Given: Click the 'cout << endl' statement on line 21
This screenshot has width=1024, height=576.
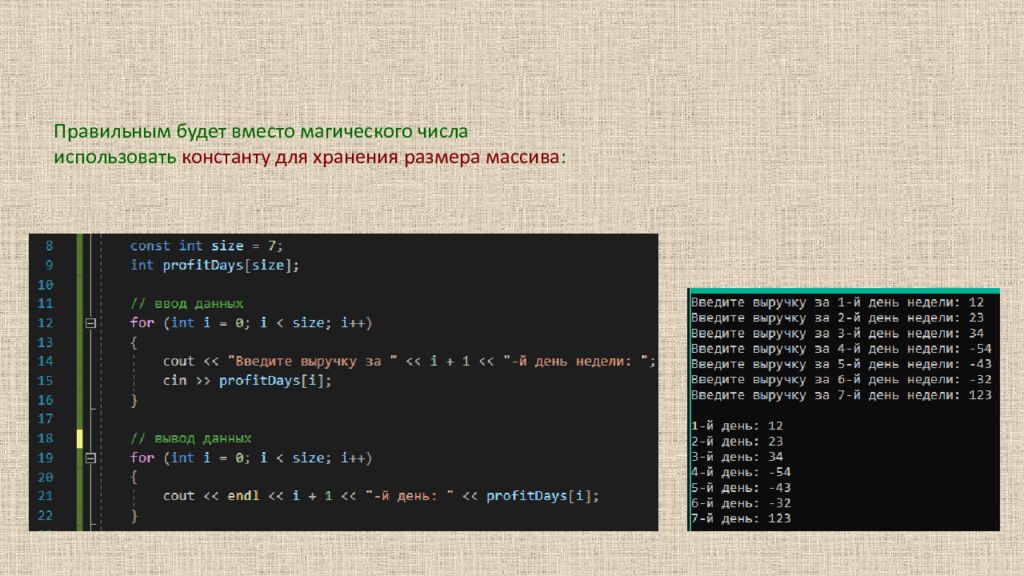Looking at the screenshot, I should tap(212, 496).
